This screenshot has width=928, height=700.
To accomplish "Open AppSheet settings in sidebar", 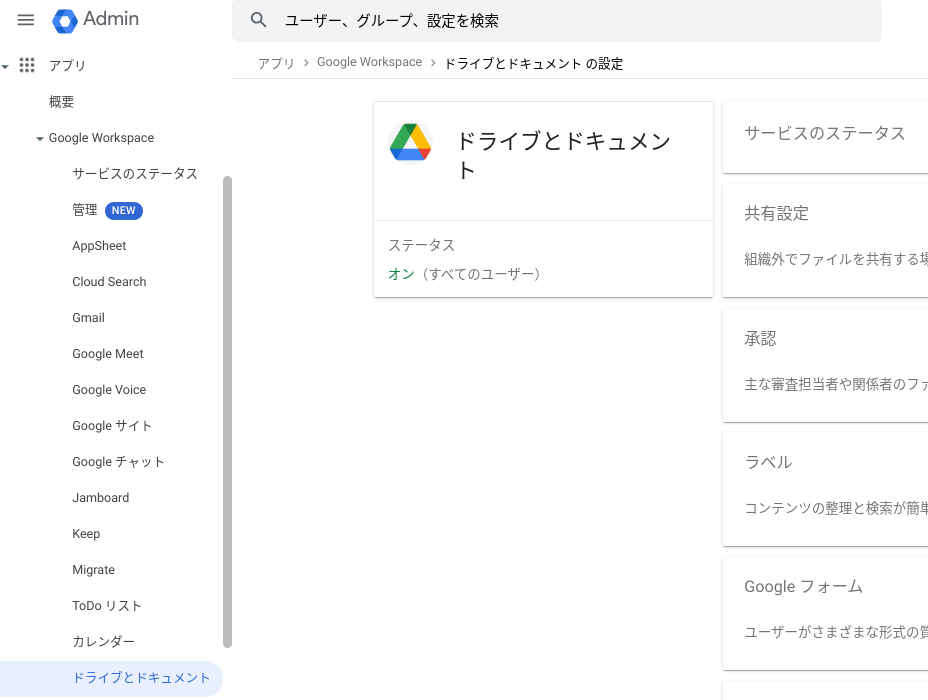I will click(x=99, y=246).
